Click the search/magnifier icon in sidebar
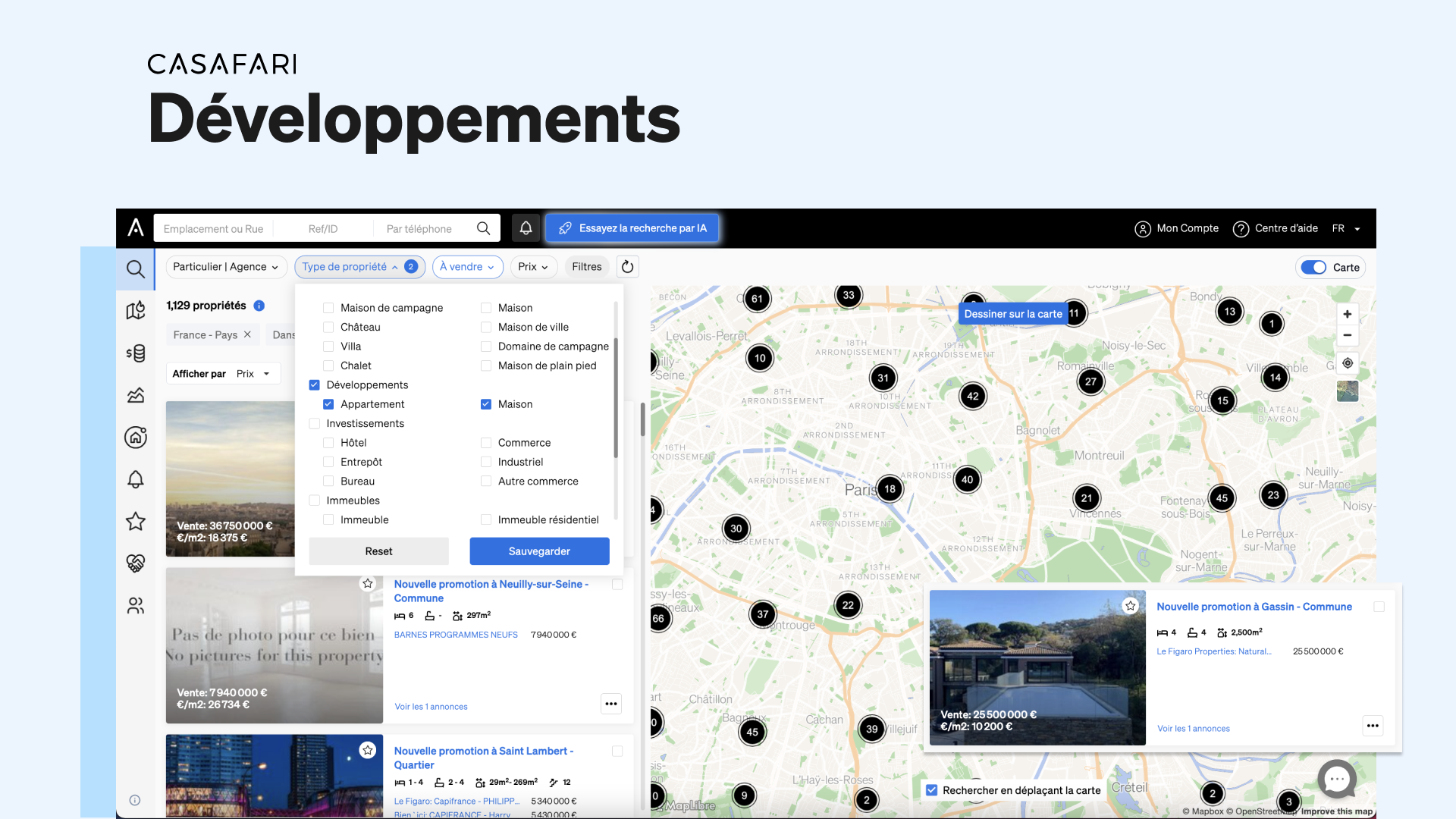Screen dimensions: 1456x819 click(x=135, y=267)
